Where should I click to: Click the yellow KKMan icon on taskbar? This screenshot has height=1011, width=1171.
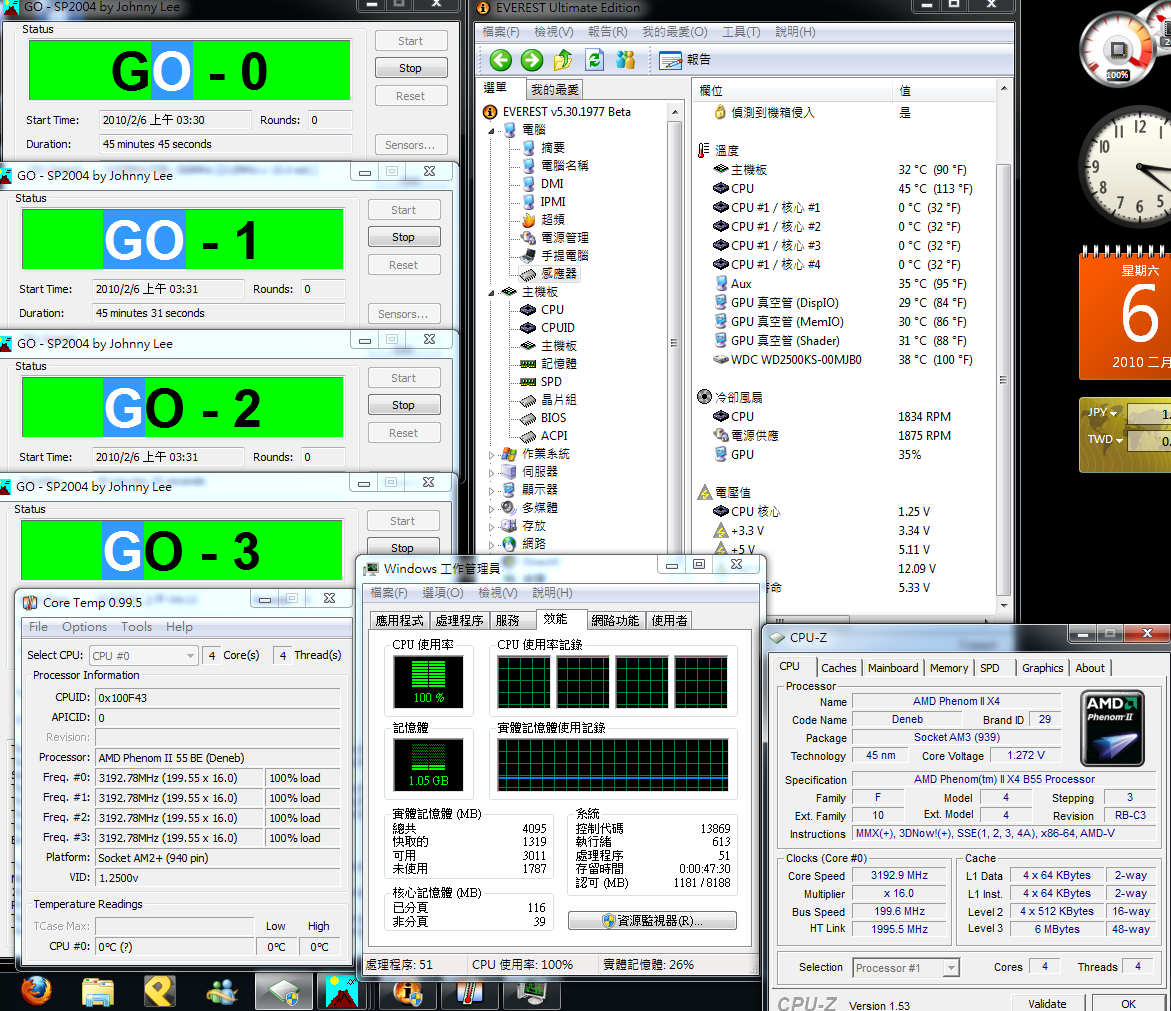pos(159,992)
